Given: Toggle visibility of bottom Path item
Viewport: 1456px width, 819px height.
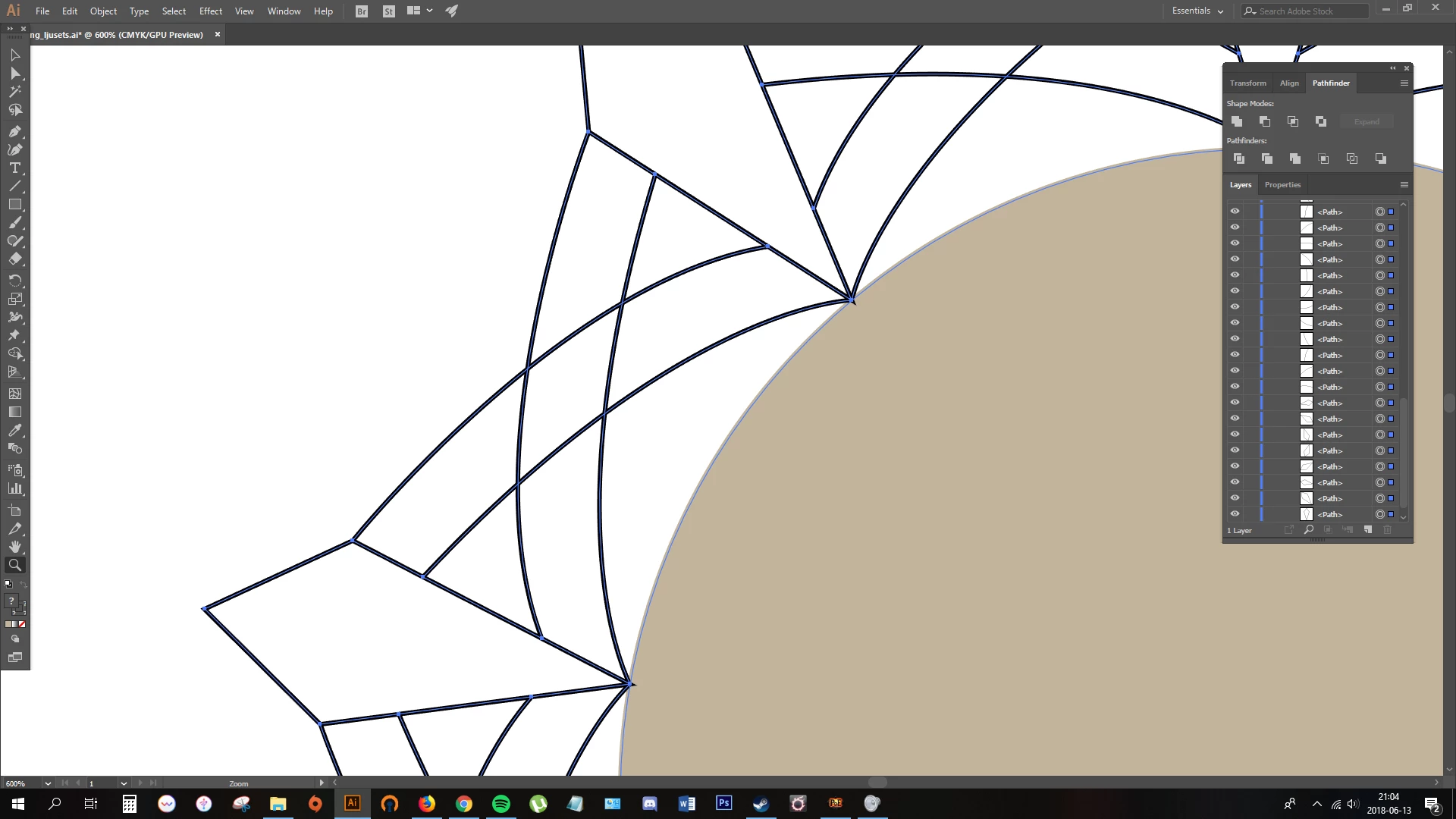Looking at the screenshot, I should tap(1235, 514).
